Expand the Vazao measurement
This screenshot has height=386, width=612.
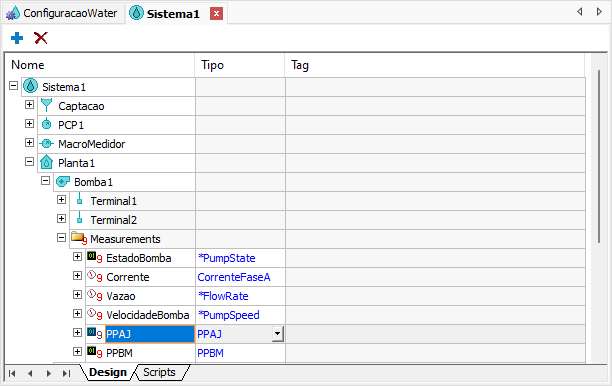tap(77, 295)
